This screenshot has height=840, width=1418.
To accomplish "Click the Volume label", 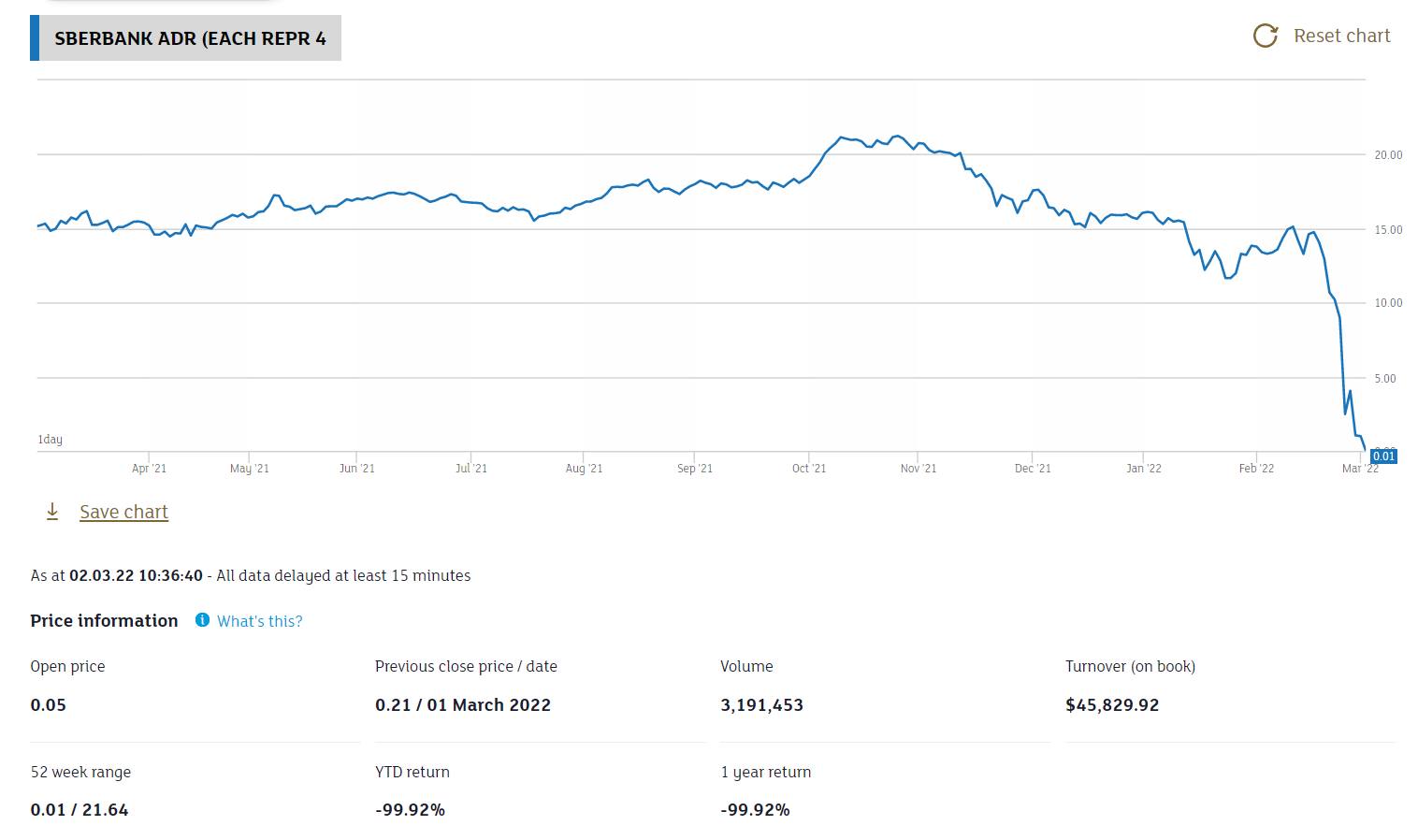I will tap(746, 666).
